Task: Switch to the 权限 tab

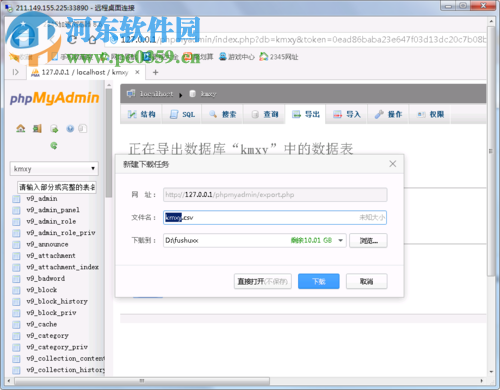Action: coord(430,114)
